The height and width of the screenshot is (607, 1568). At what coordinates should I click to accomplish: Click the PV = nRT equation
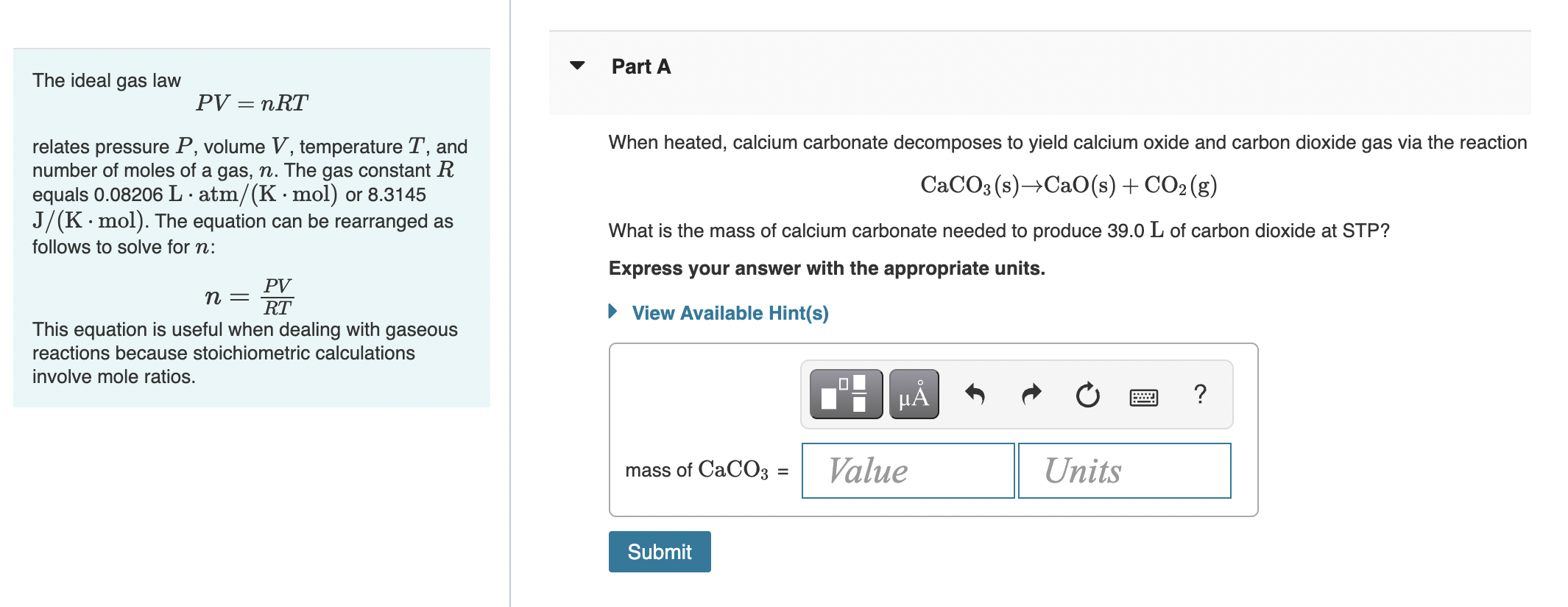[x=252, y=103]
